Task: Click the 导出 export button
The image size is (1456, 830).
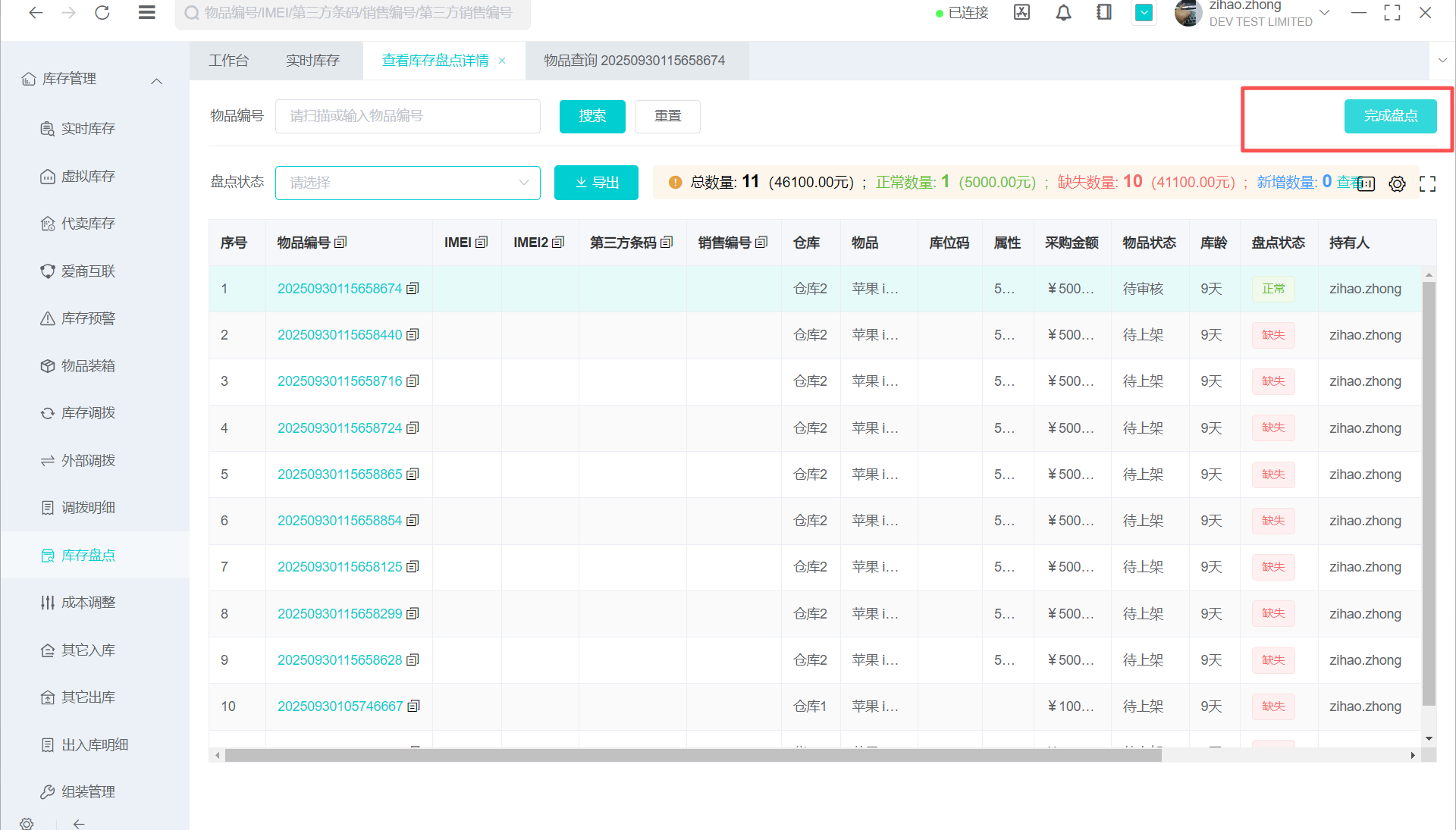Action: click(x=596, y=183)
